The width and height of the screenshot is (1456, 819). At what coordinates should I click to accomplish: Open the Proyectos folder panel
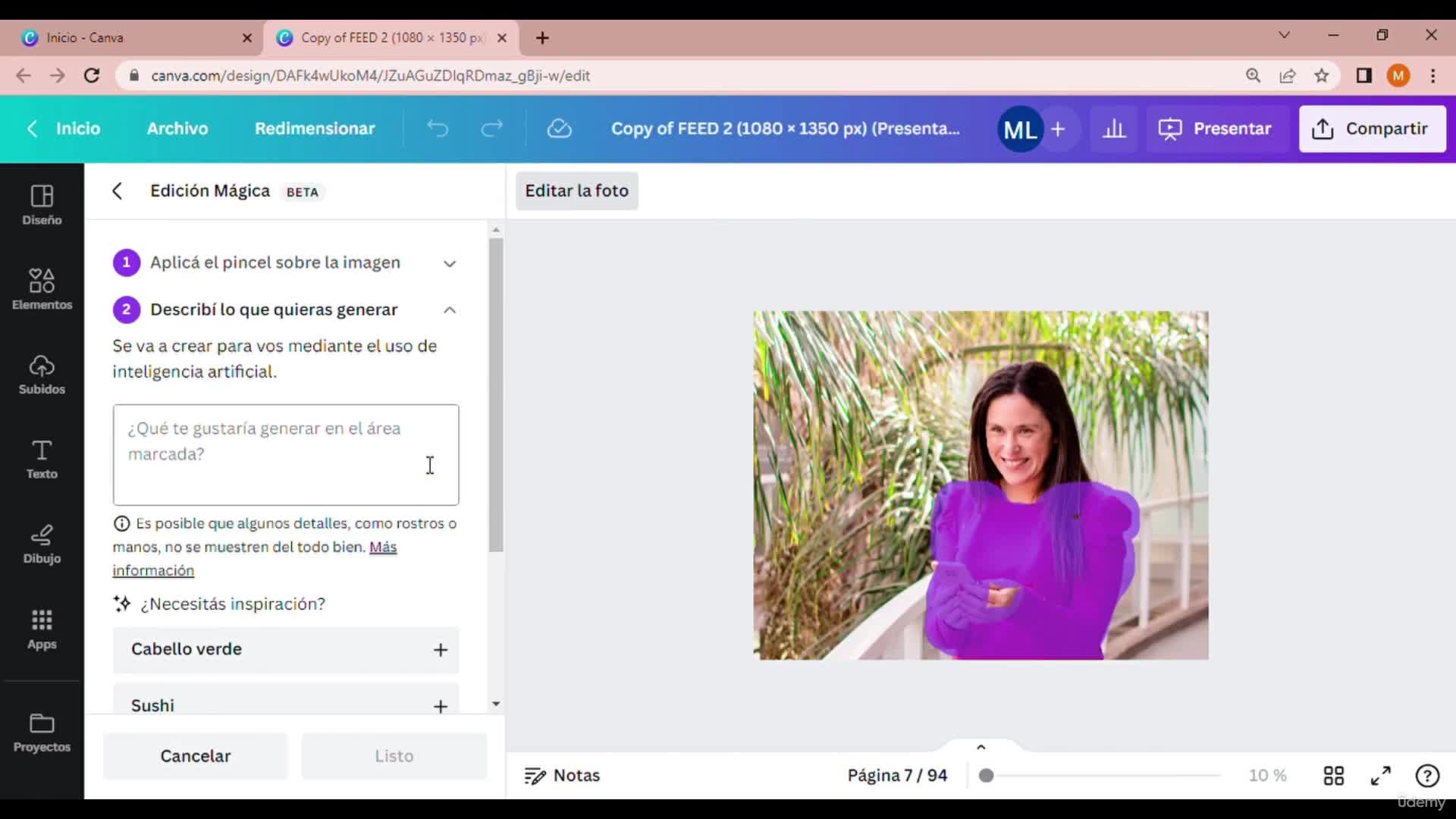click(42, 733)
